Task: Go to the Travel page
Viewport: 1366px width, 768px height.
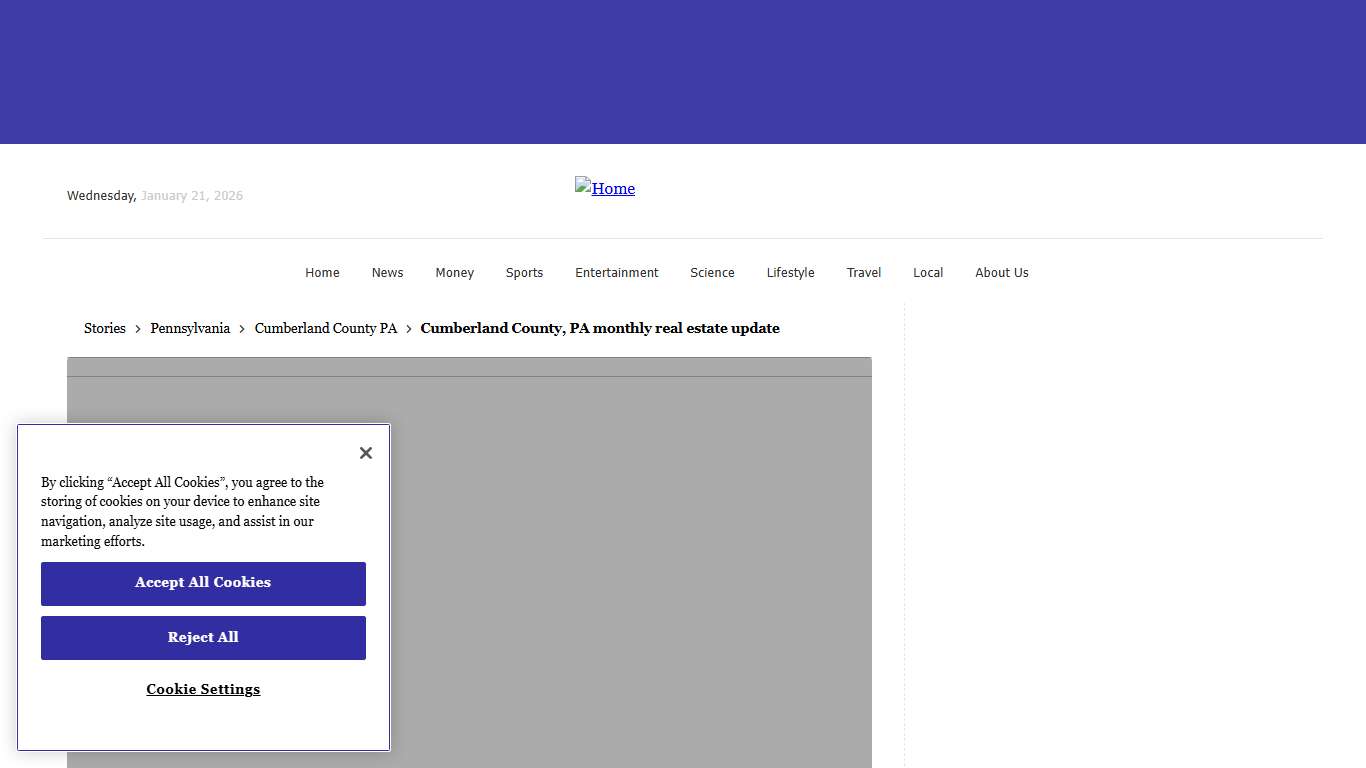Action: click(x=863, y=273)
